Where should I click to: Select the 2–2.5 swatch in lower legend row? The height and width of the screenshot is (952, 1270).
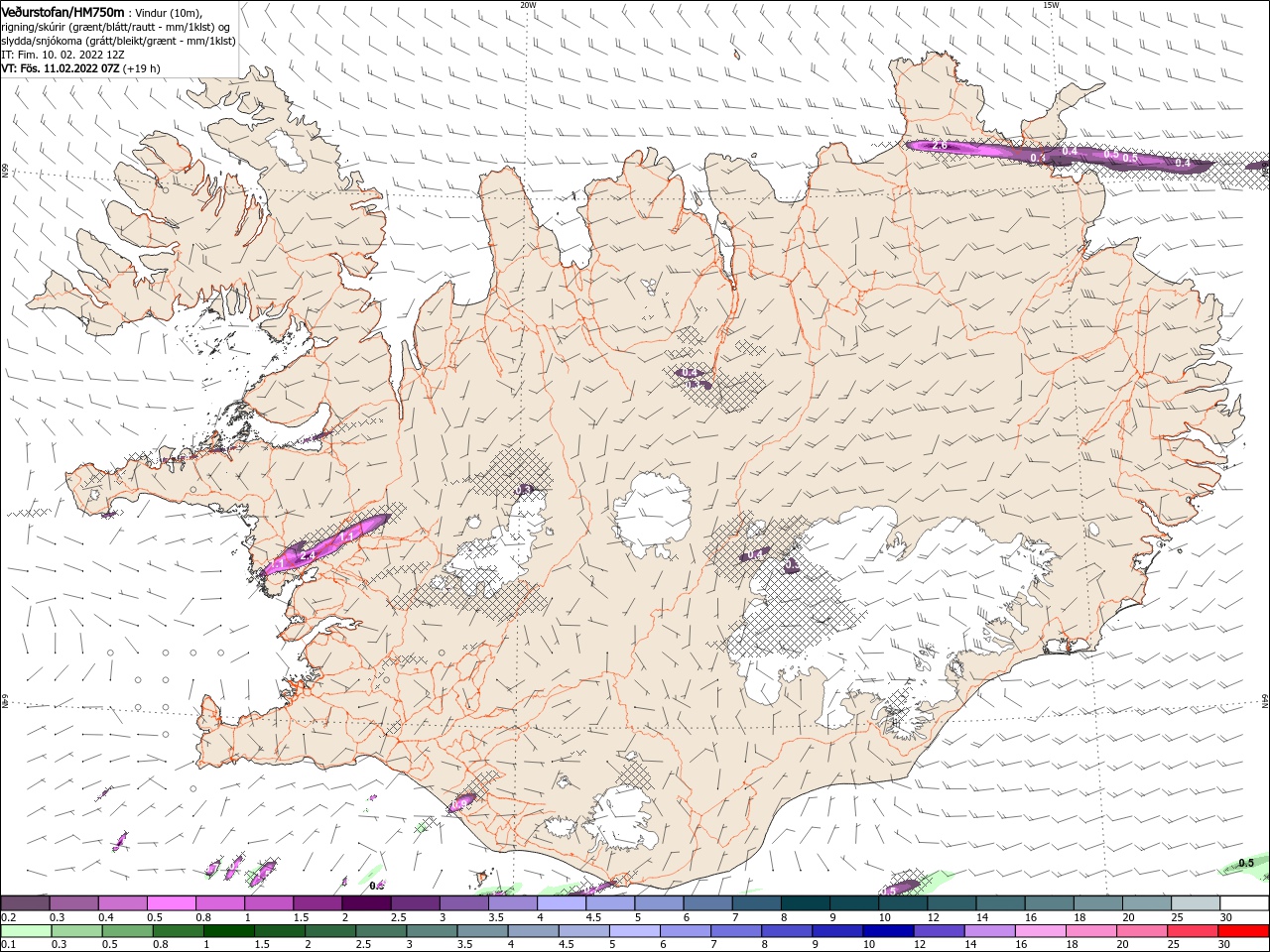coord(329,931)
